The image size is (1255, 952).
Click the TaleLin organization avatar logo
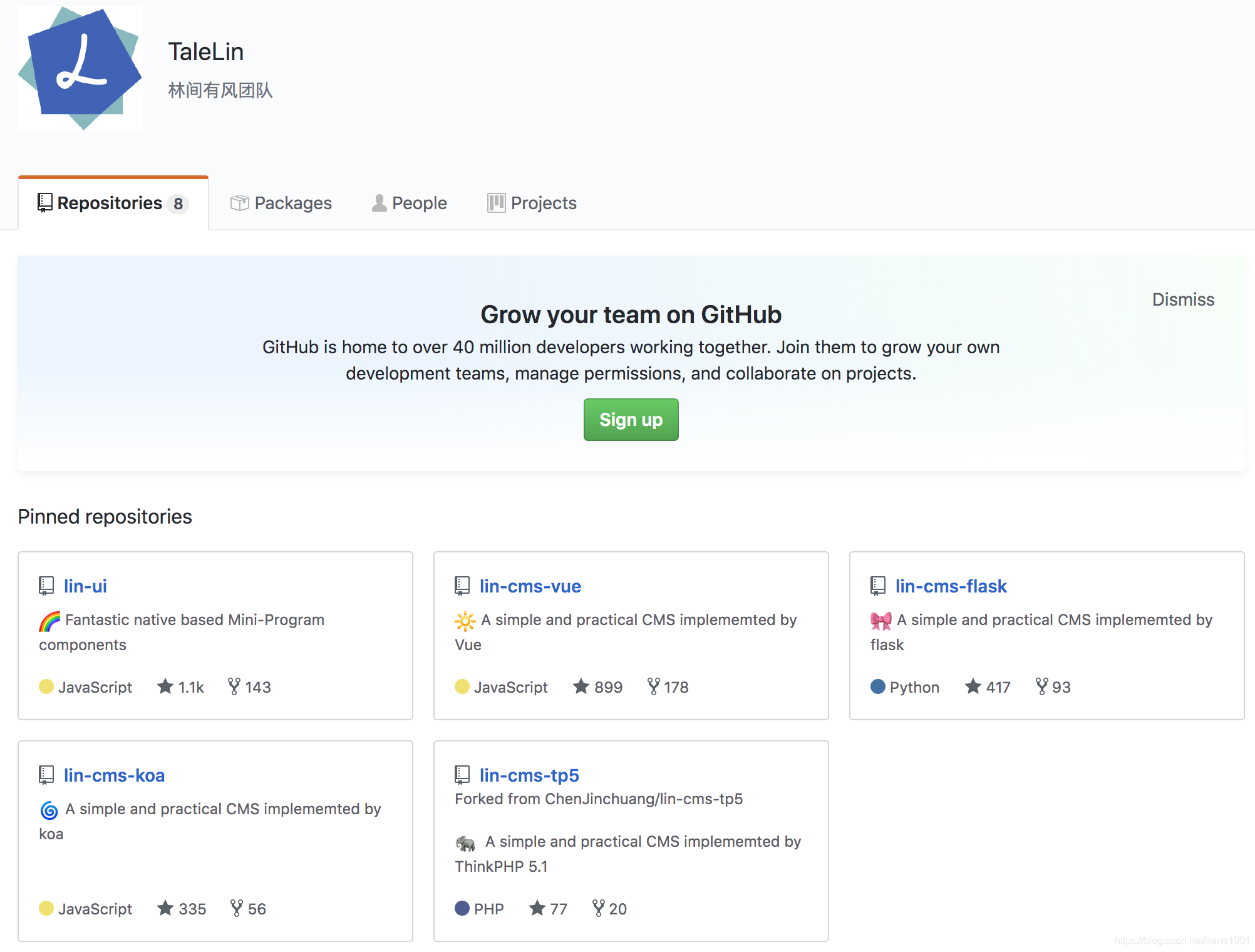(80, 68)
